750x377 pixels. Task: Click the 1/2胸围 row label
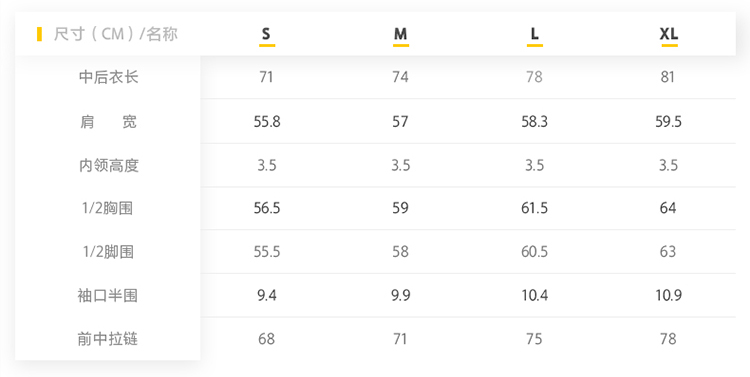click(x=108, y=208)
